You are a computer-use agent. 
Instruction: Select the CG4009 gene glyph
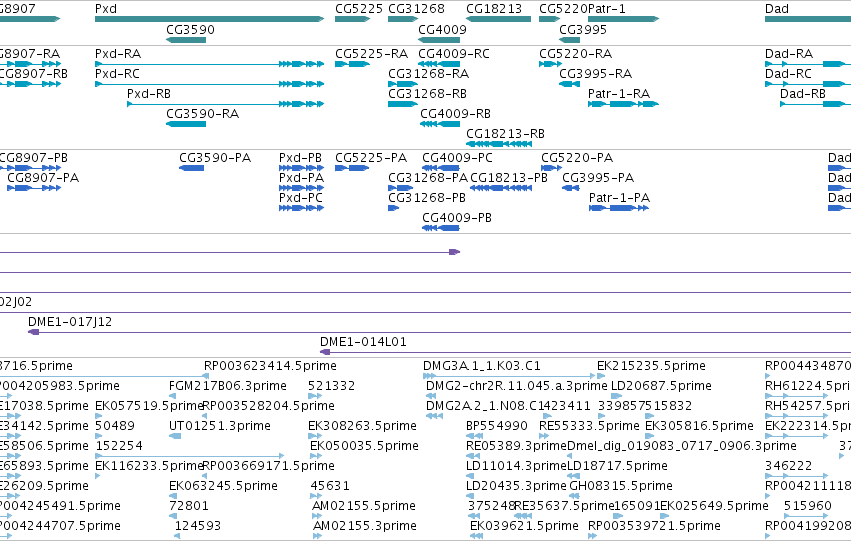coord(439,40)
